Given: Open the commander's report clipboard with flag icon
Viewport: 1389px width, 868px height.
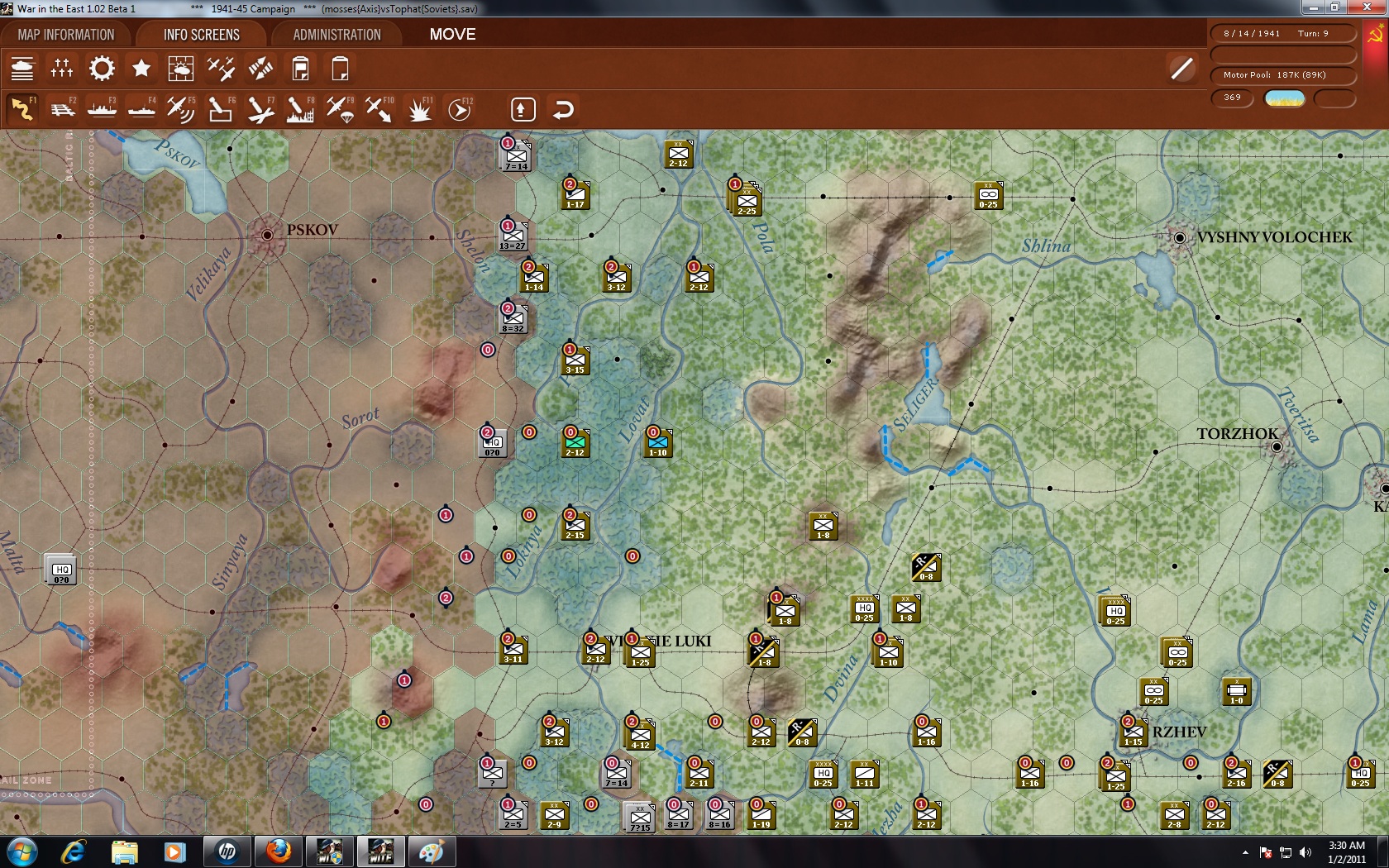Looking at the screenshot, I should [300, 69].
